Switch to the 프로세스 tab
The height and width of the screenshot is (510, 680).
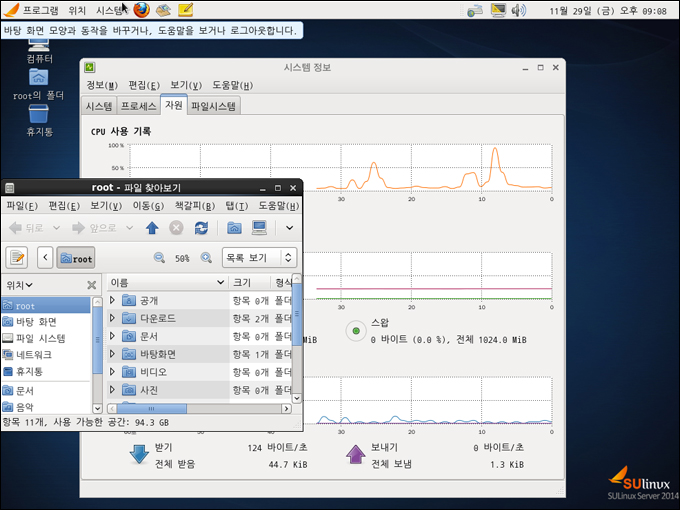pos(138,105)
